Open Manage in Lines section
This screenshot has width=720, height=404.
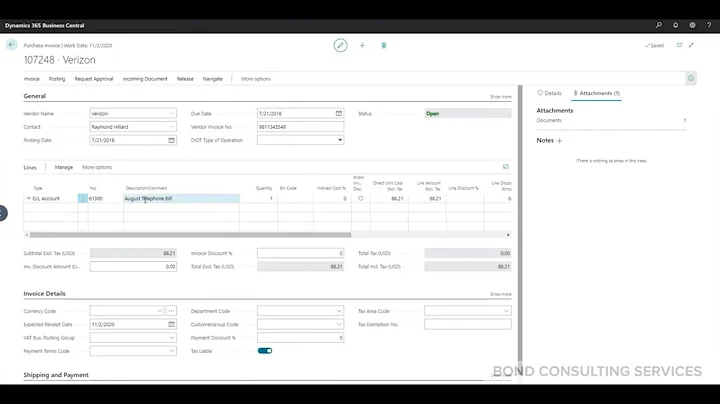[64, 167]
